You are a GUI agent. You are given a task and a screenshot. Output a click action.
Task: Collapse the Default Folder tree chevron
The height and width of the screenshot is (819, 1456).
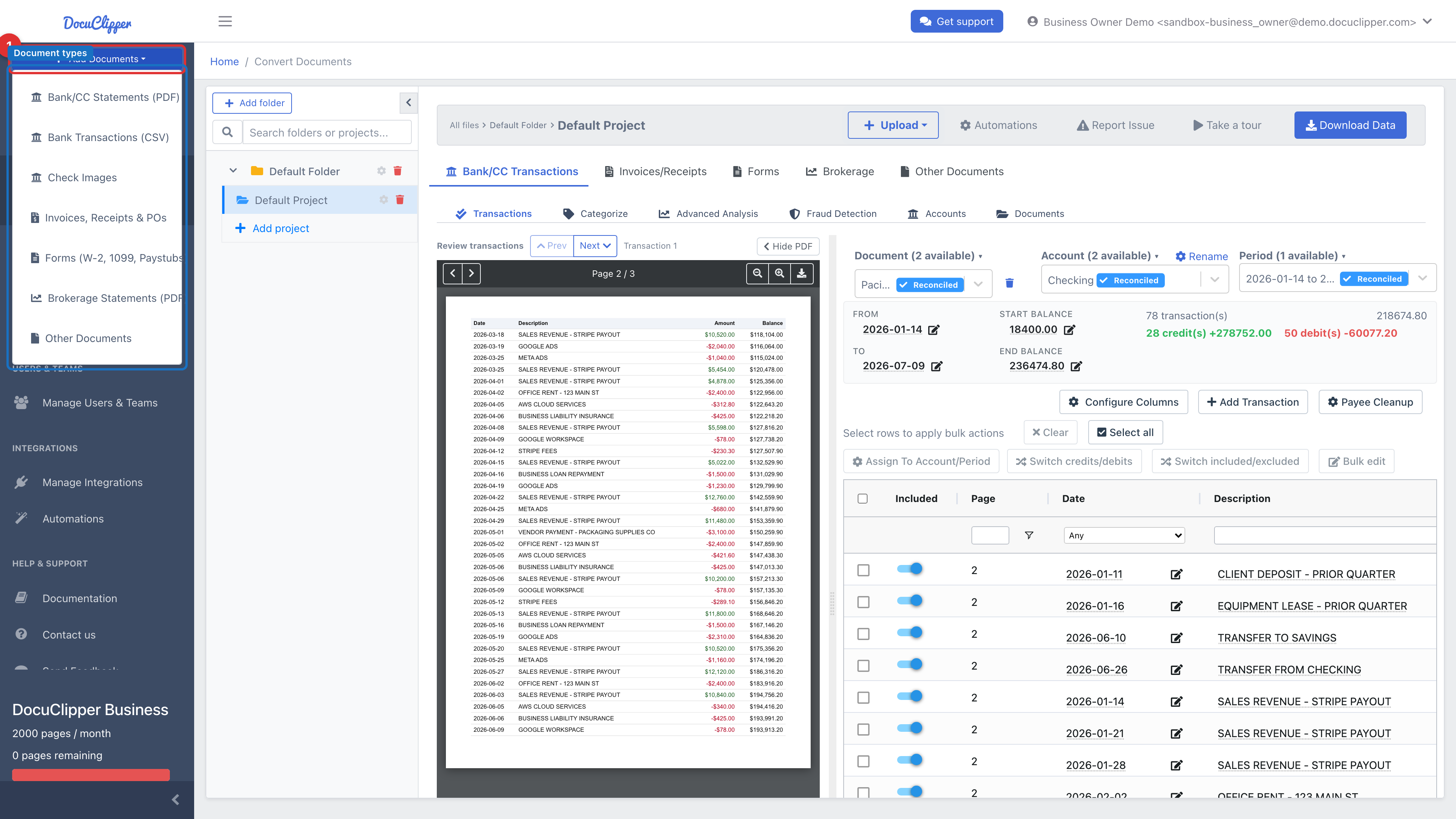tap(233, 171)
